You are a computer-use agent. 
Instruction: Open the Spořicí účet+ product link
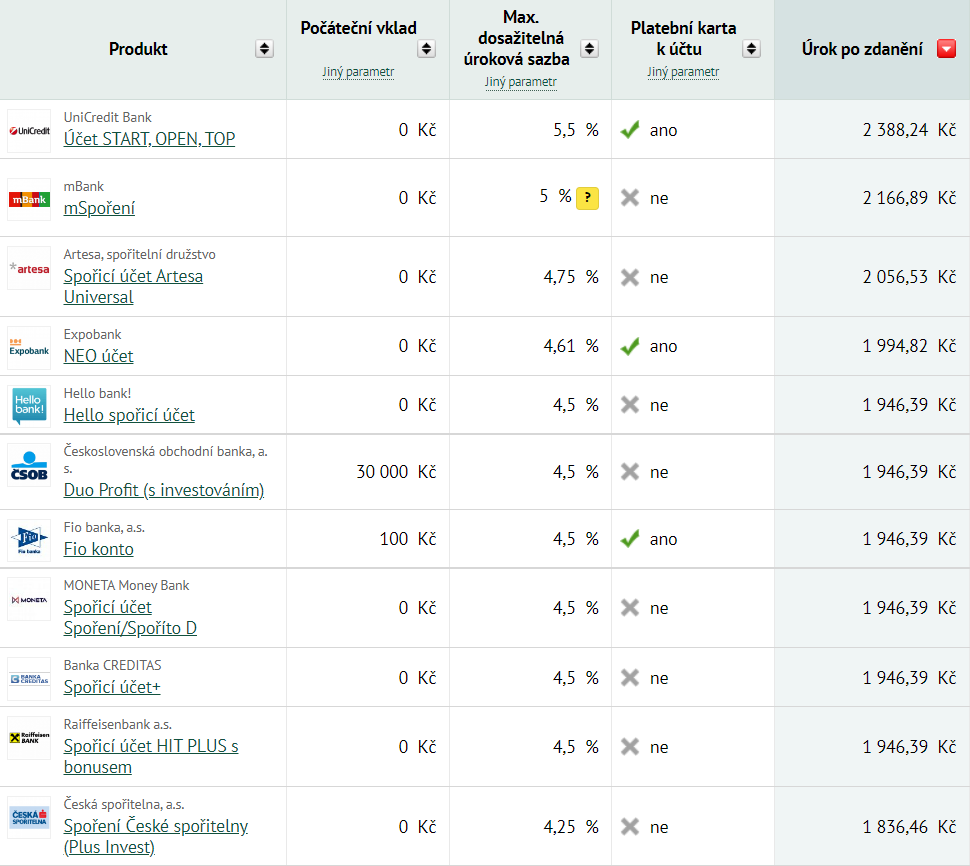[x=112, y=687]
